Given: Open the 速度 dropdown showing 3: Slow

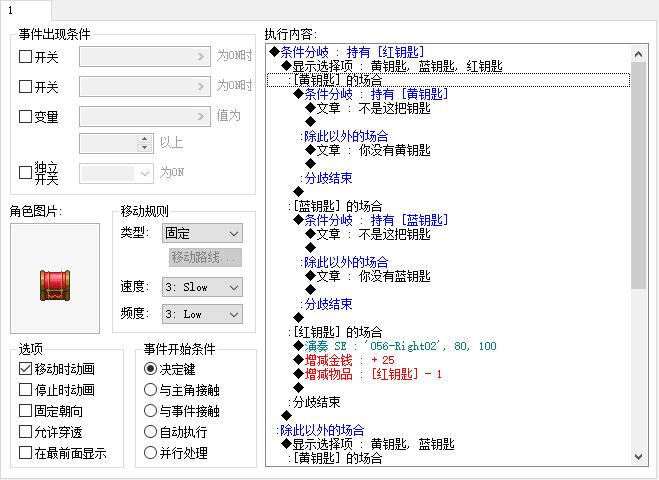Looking at the screenshot, I should 202,287.
